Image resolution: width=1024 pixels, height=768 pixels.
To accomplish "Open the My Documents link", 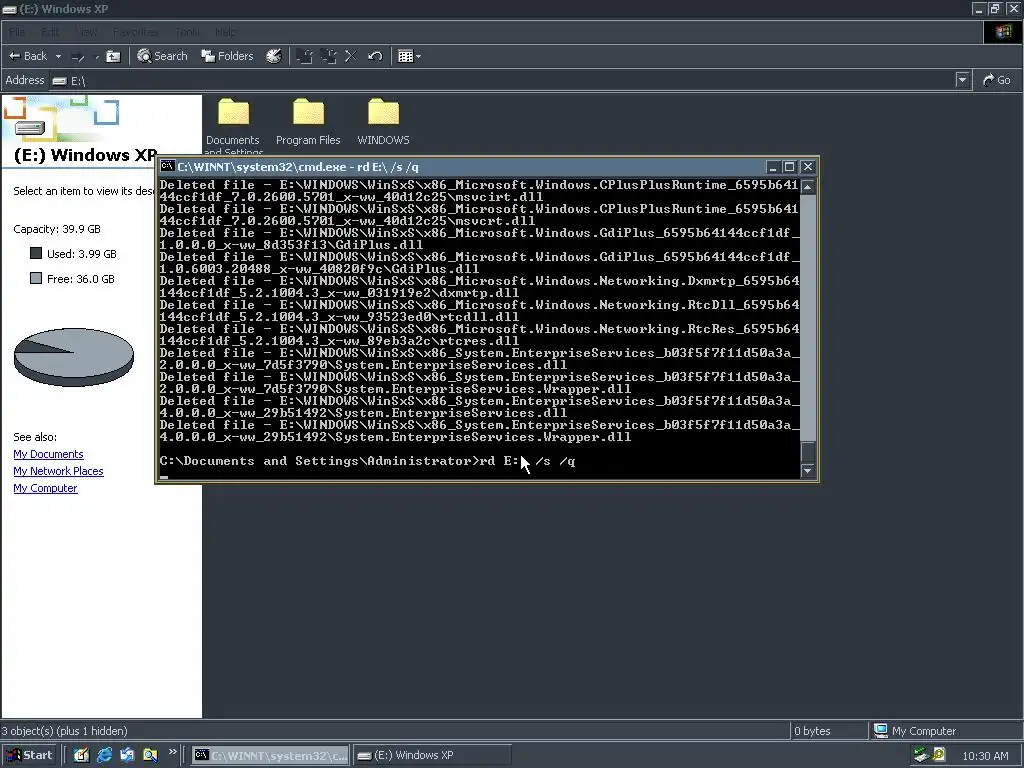I will coord(48,454).
